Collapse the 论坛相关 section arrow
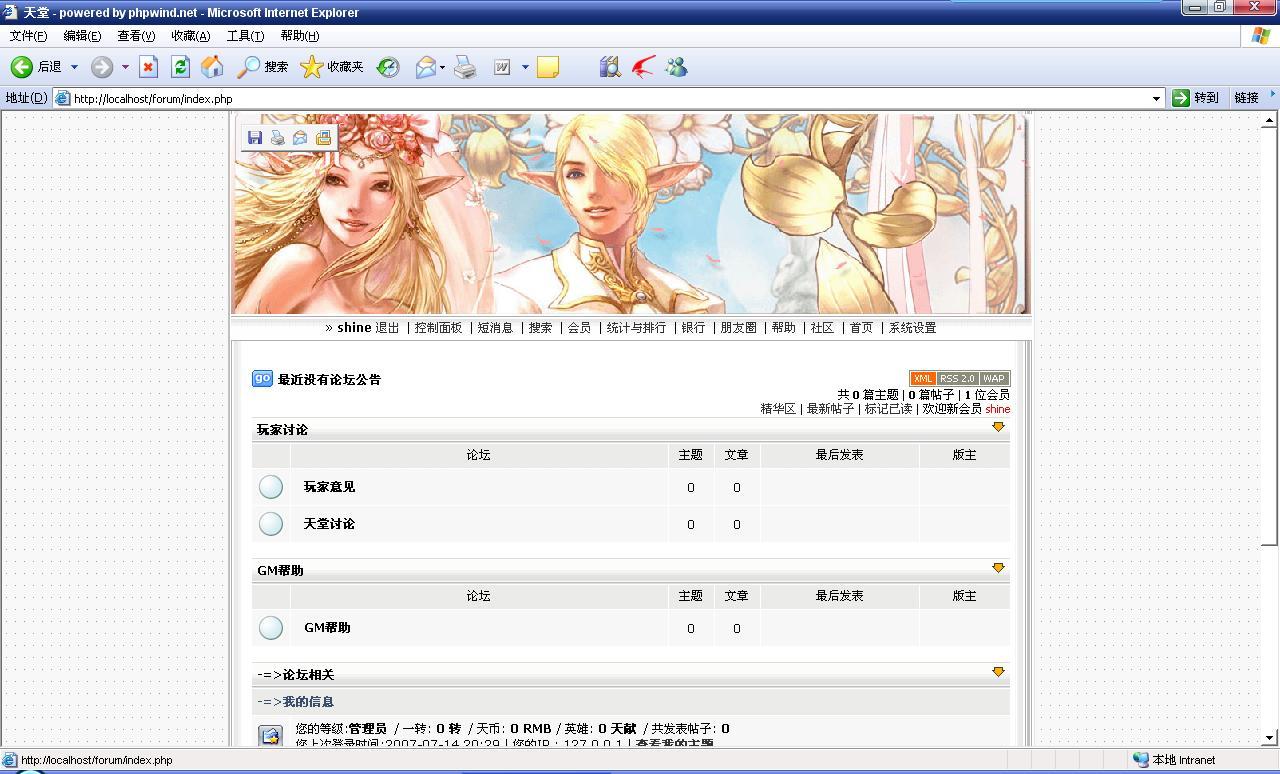Viewport: 1280px width, 774px height. (x=997, y=672)
